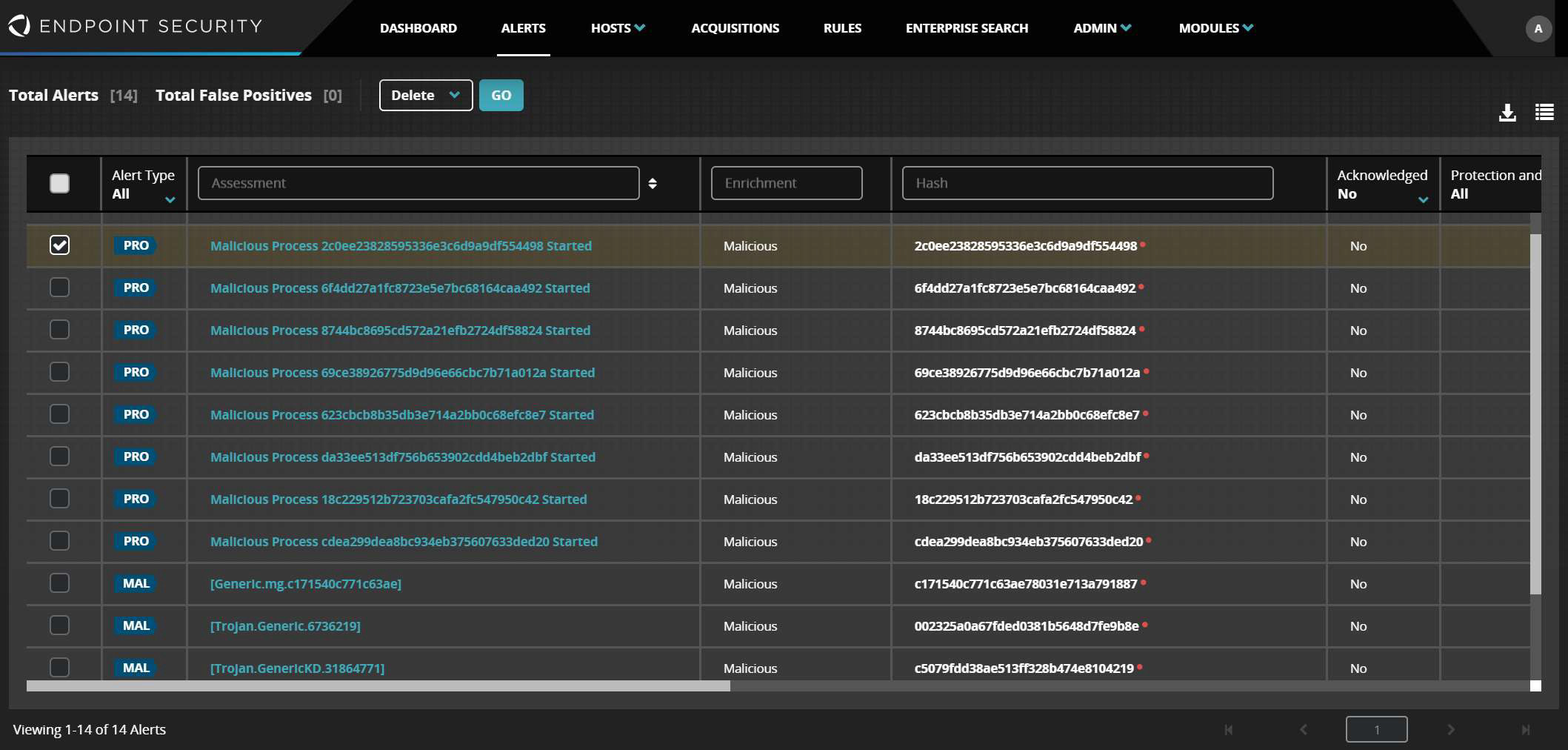Go to previous page arrow
The width and height of the screenshot is (1568, 750).
pyautogui.click(x=1303, y=730)
